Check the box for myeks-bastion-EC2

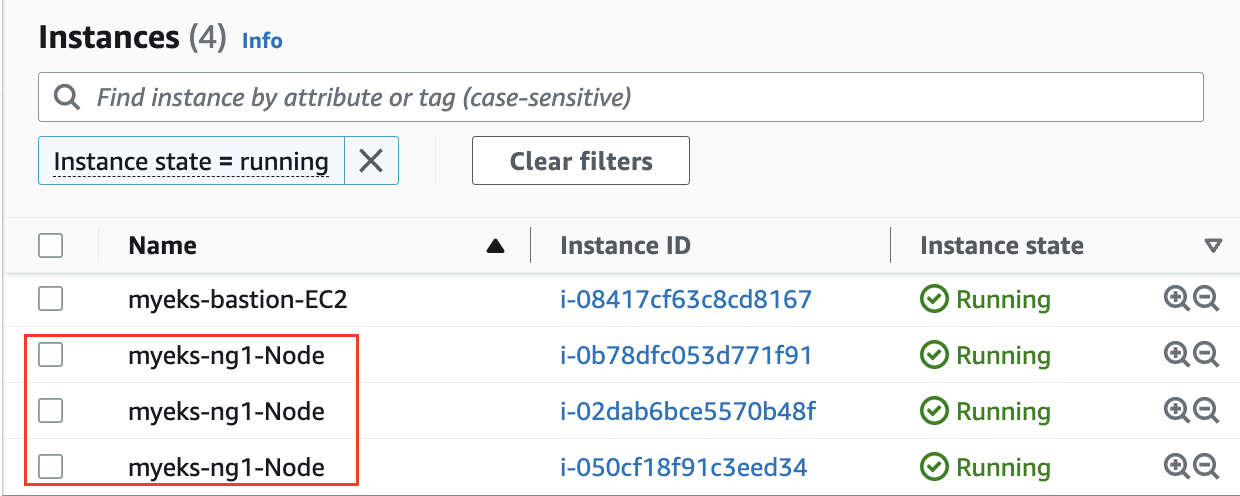(50, 299)
